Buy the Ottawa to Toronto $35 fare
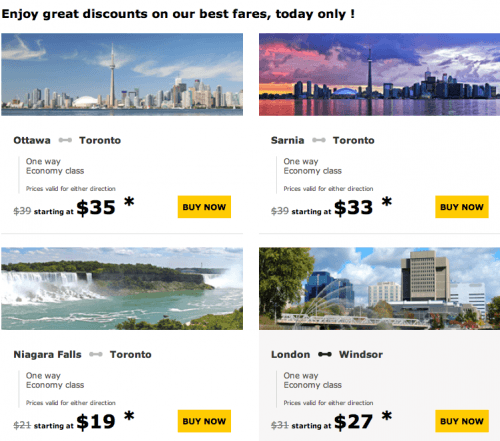The width and height of the screenshot is (500, 441). pos(204,207)
